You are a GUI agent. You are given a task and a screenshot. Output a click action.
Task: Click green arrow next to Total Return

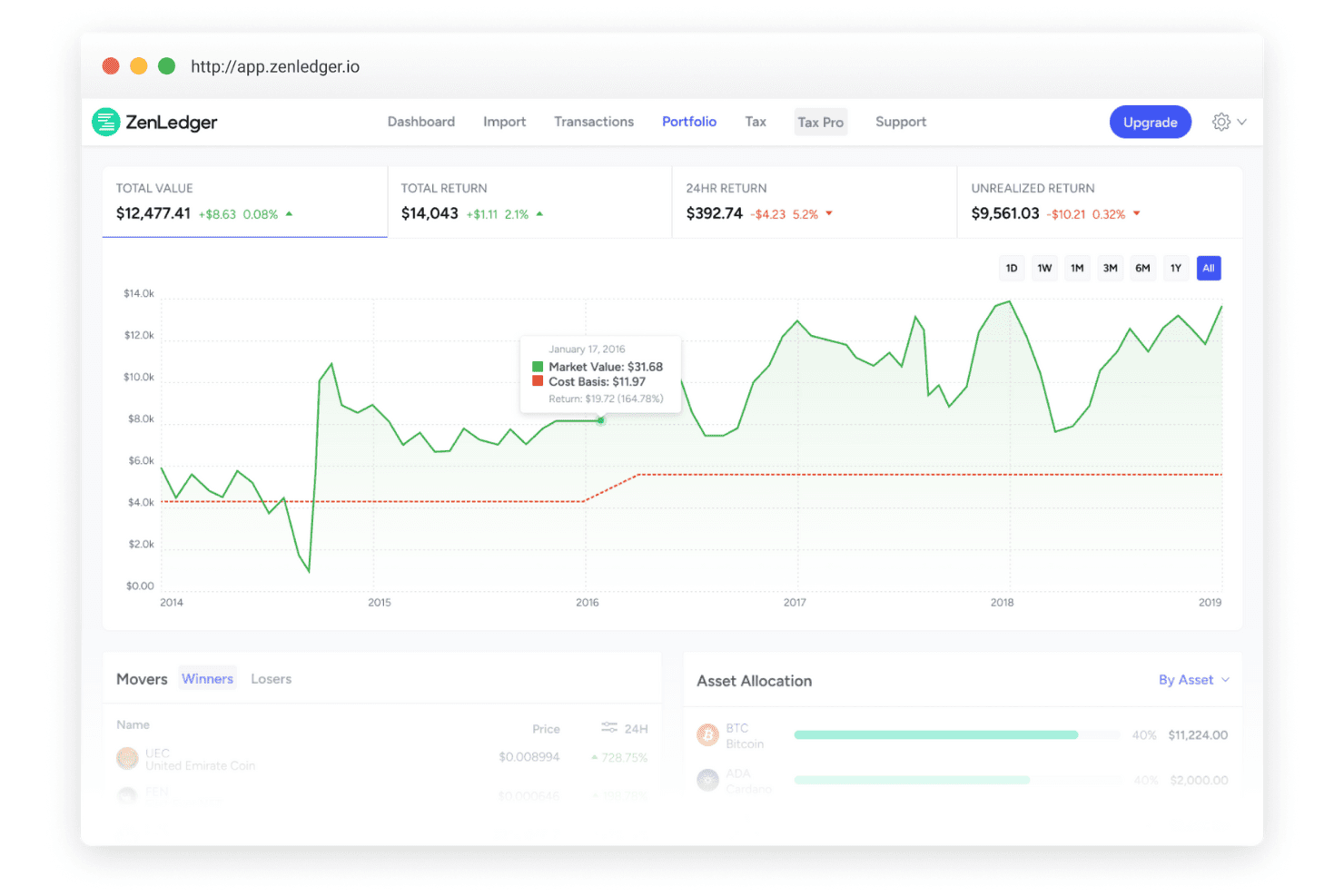(539, 214)
